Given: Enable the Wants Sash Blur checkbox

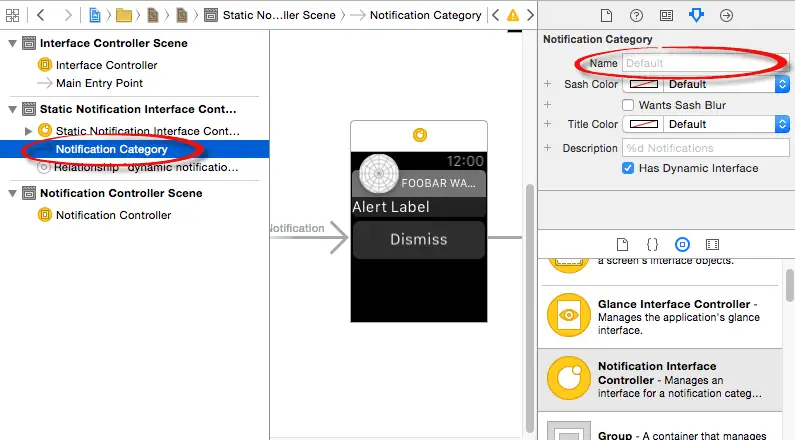Looking at the screenshot, I should pyautogui.click(x=629, y=105).
